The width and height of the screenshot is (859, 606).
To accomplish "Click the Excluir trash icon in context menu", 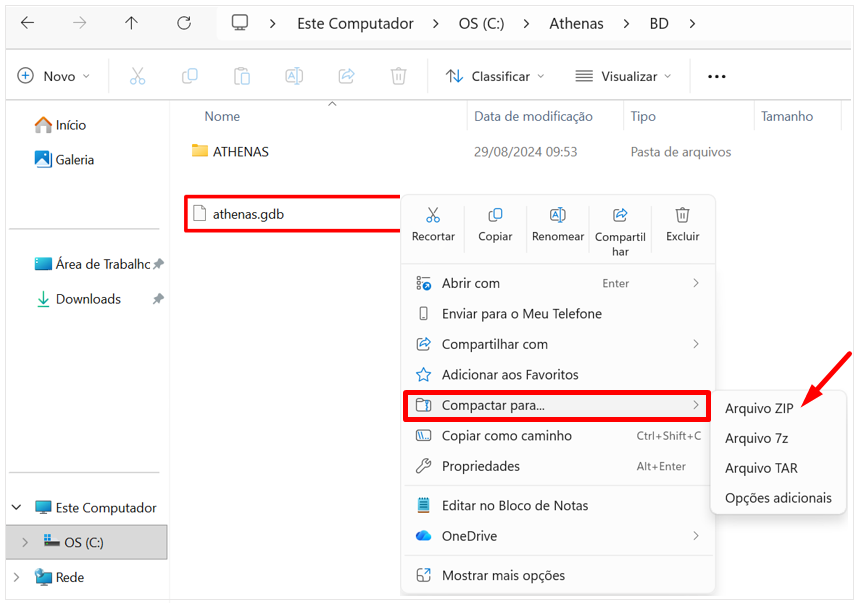I will click(x=682, y=215).
